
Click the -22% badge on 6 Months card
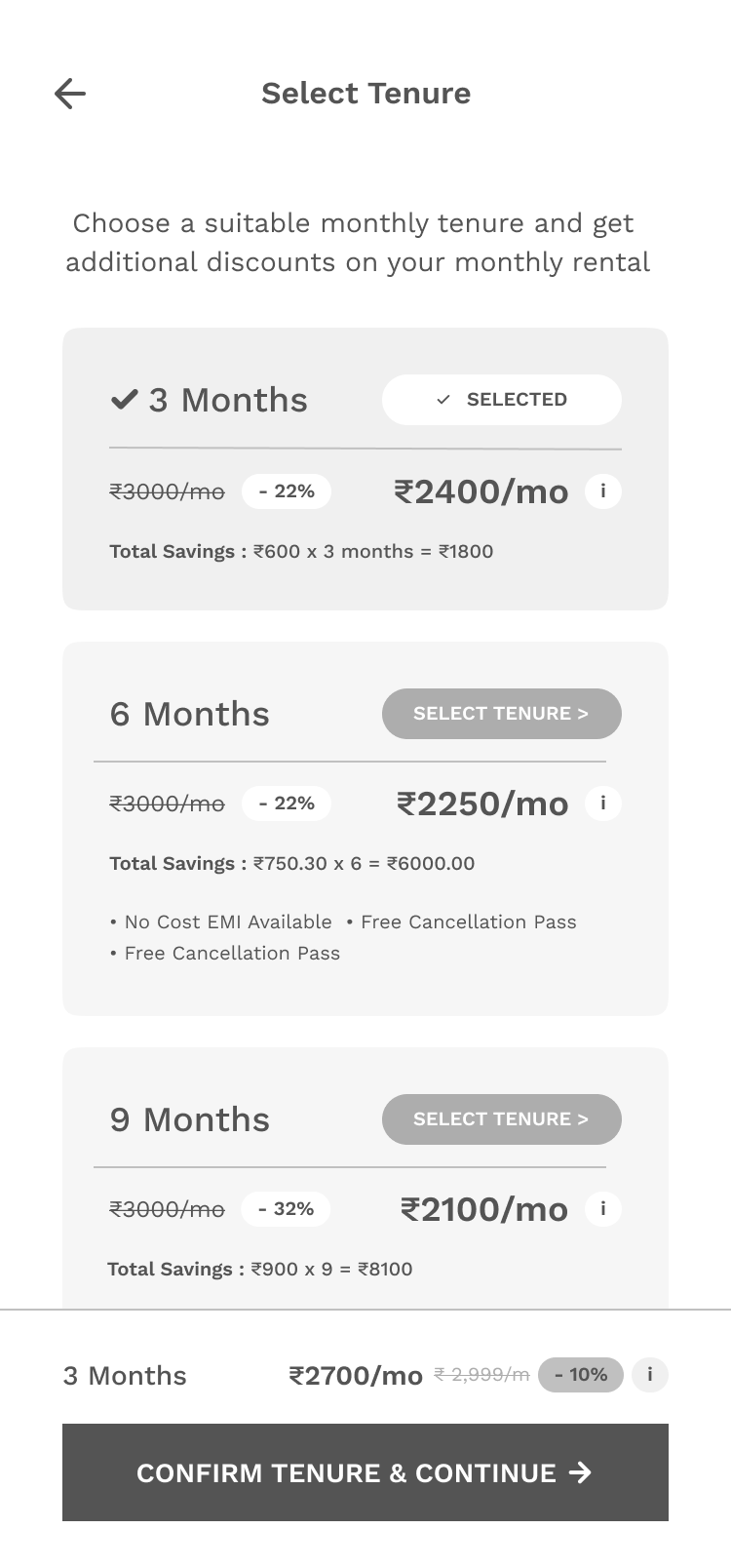287,804
